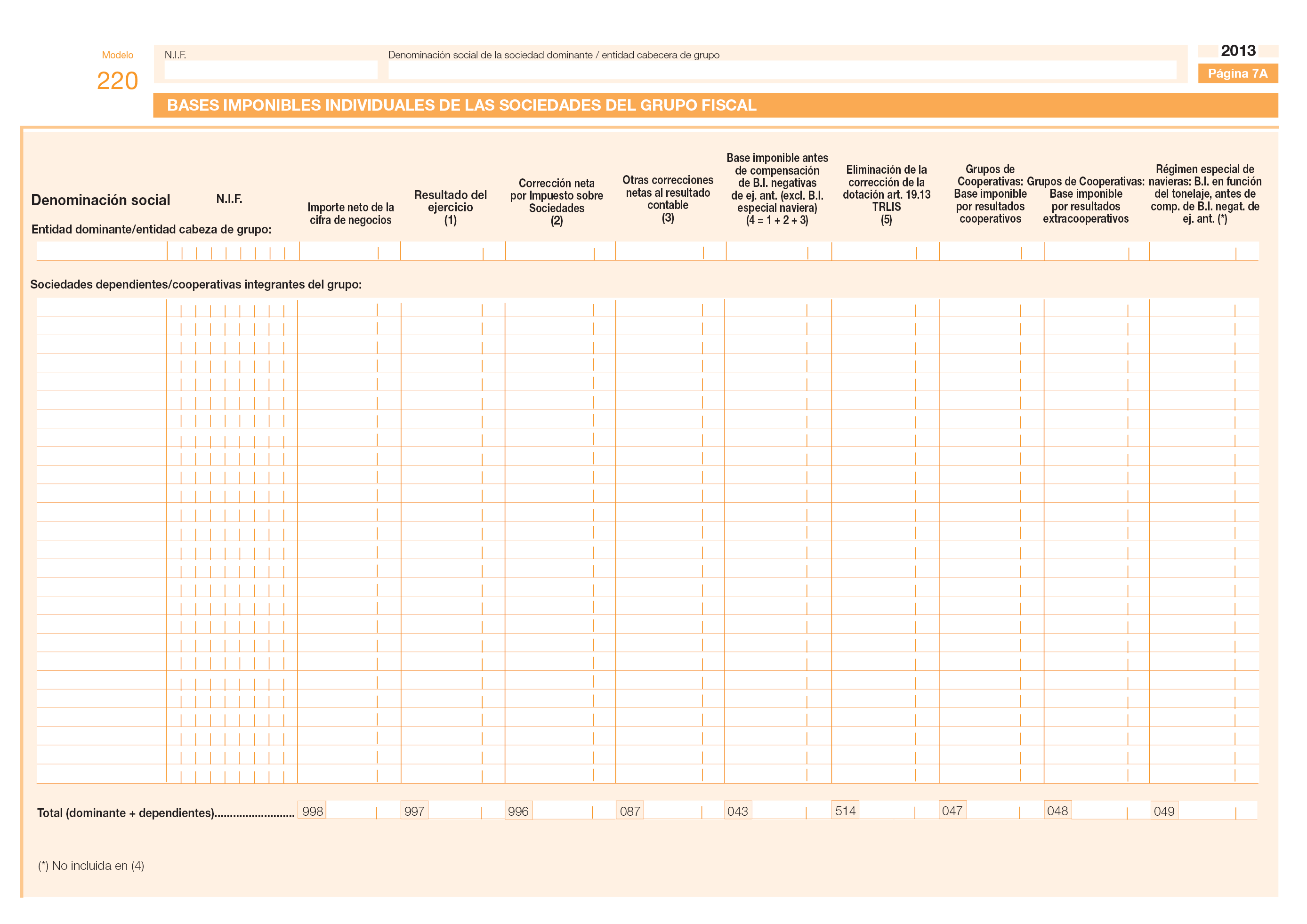Click the Denominación social de la sociedad dominante field
The image size is (1307, 924).
(x=782, y=69)
